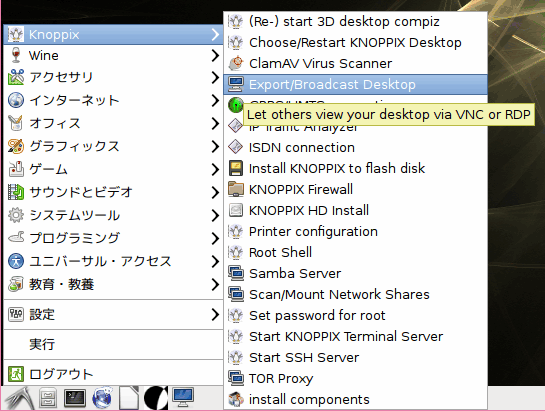Screen dimensions: 545x411
Task: Click the サウンドとビデオ film icon
Action: [x=16, y=192]
